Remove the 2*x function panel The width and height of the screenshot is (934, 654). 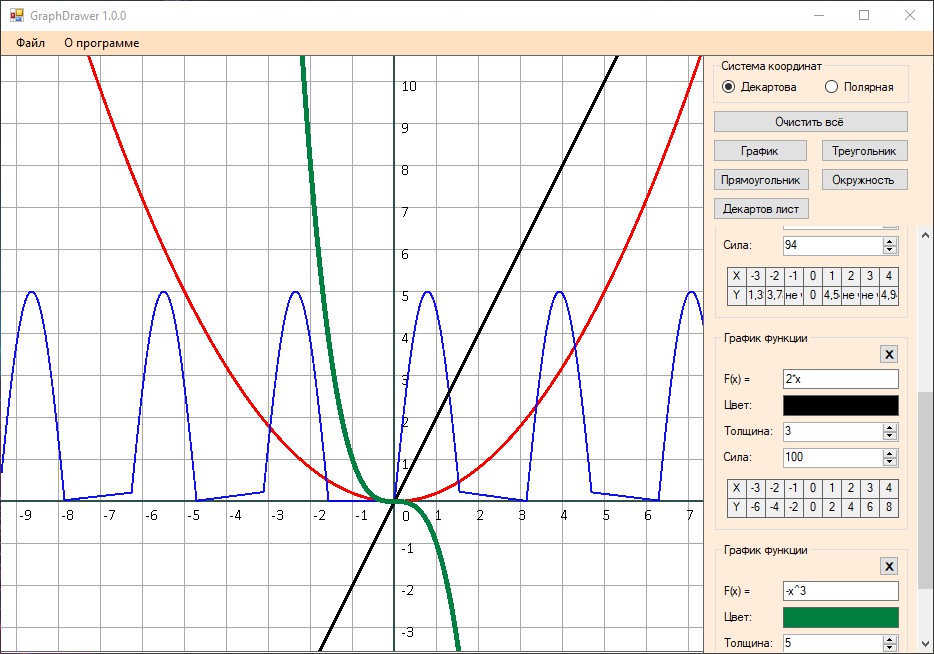tap(889, 354)
